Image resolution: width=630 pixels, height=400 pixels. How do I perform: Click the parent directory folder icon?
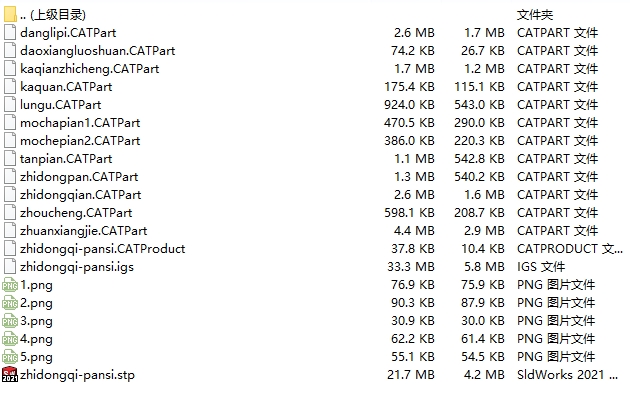[10, 14]
